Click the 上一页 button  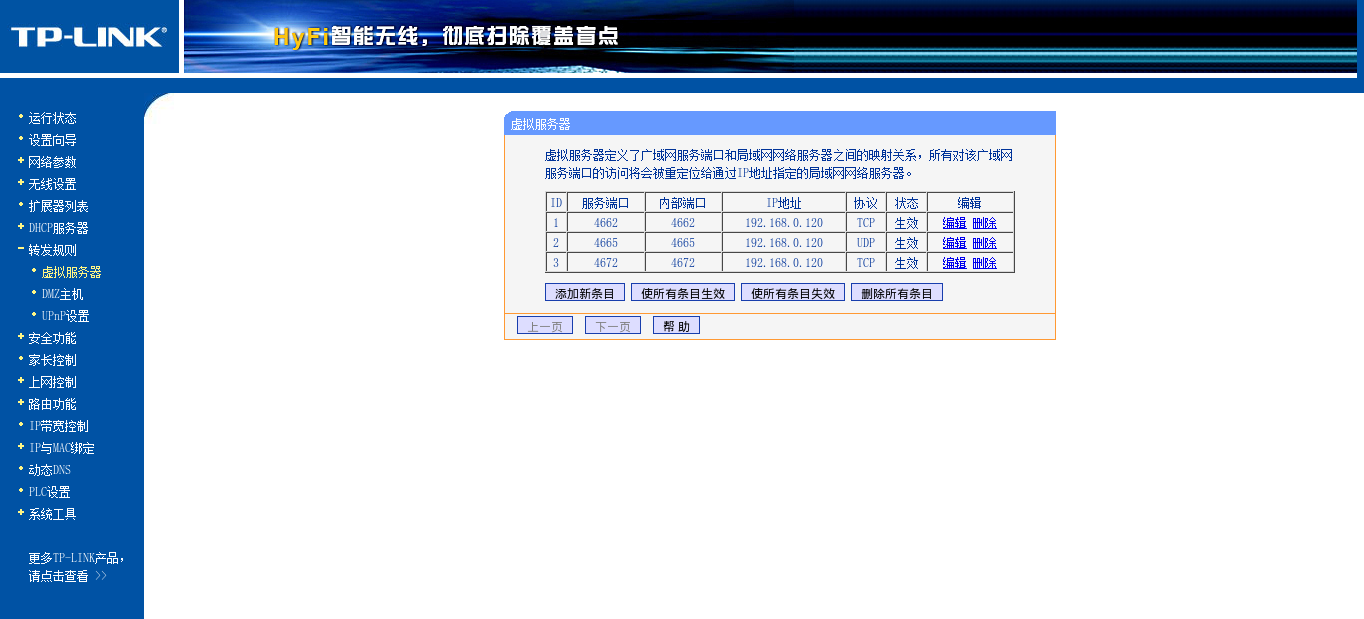545,326
